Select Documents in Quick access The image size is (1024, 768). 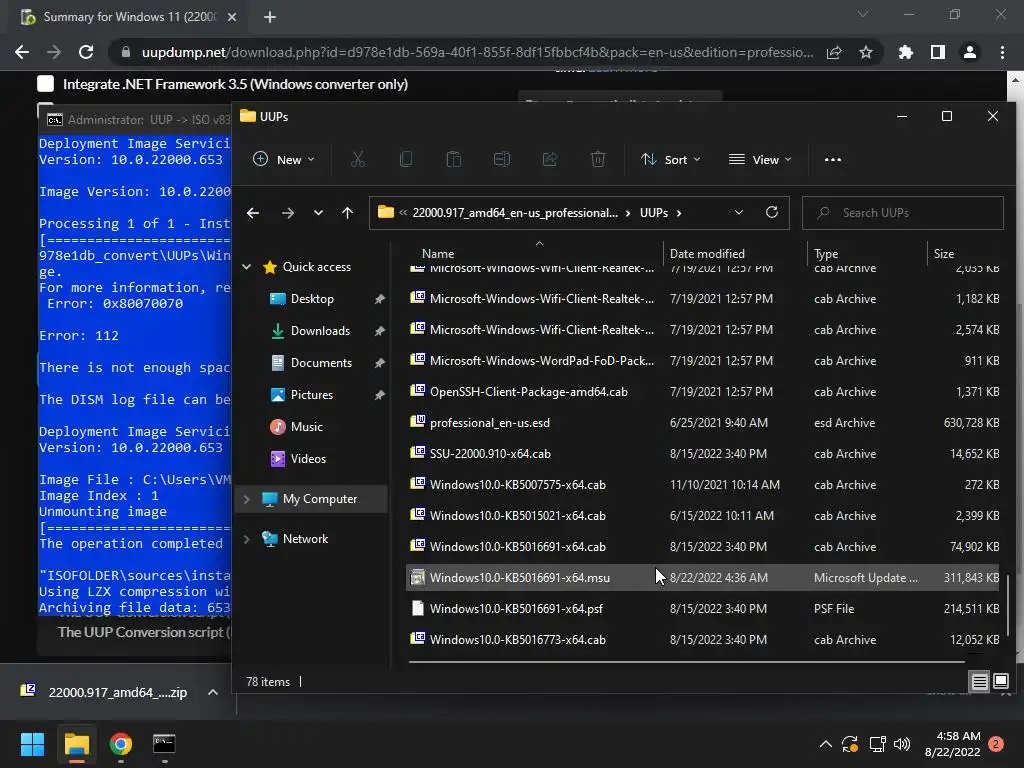point(321,363)
